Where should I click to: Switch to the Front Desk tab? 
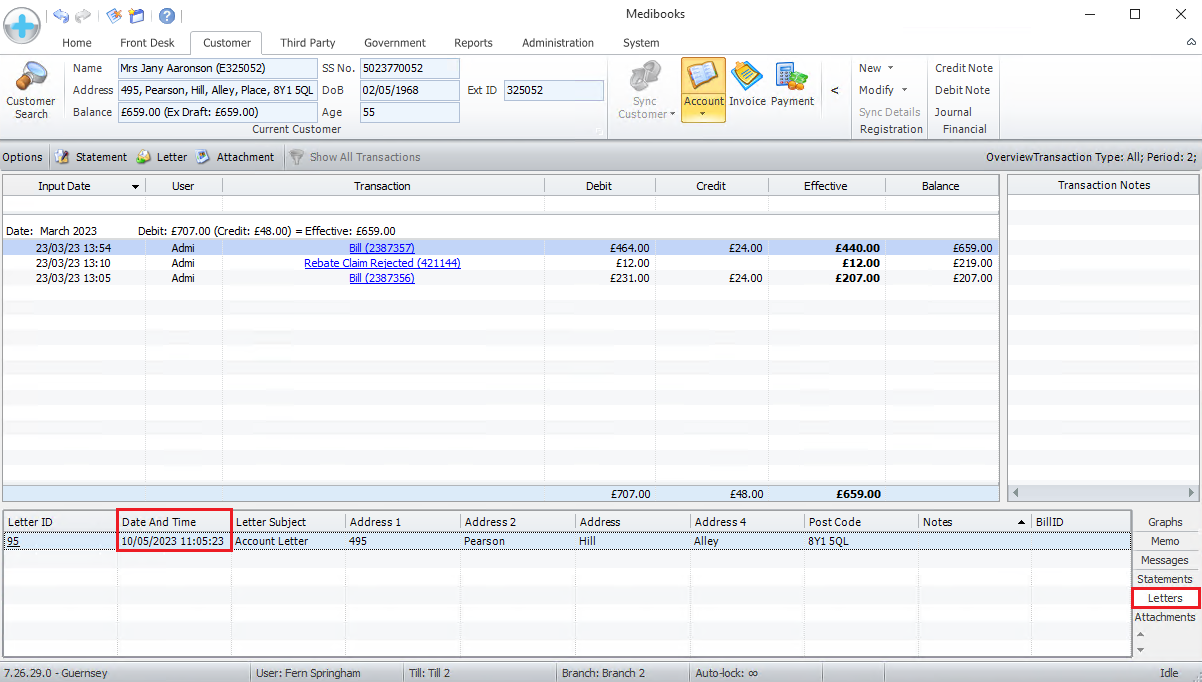tap(147, 43)
